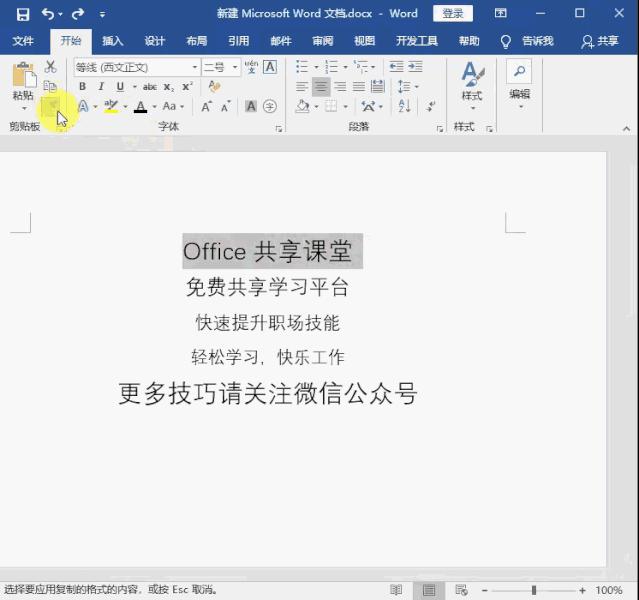Shrink font size with the smaller A
The width and height of the screenshot is (639, 600).
[226, 107]
